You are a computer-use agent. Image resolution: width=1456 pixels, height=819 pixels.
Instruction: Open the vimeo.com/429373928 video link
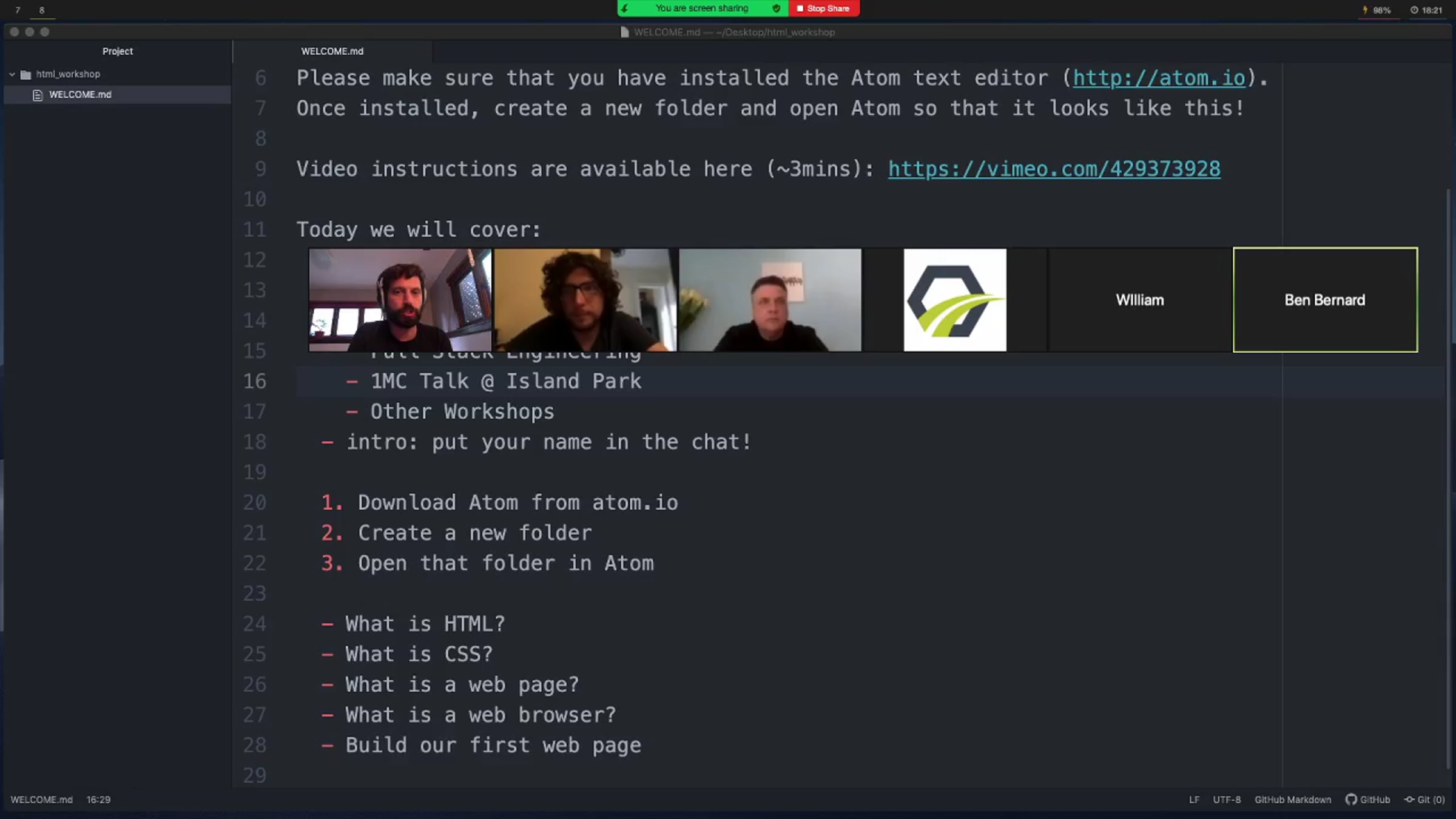click(x=1054, y=169)
